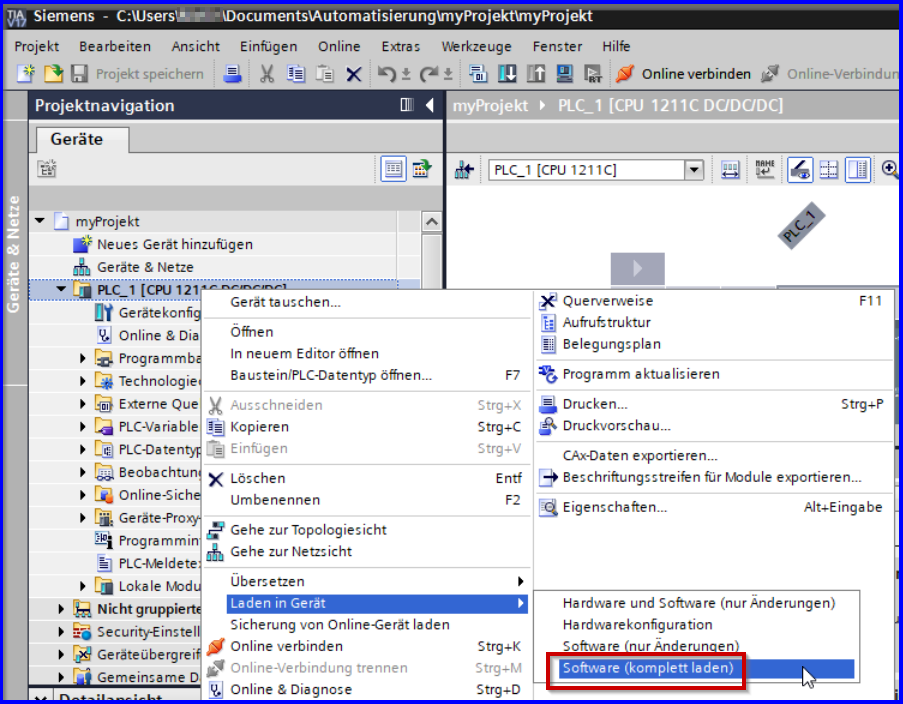Click the paste icon in the toolbar
This screenshot has width=903, height=704.
point(325,74)
